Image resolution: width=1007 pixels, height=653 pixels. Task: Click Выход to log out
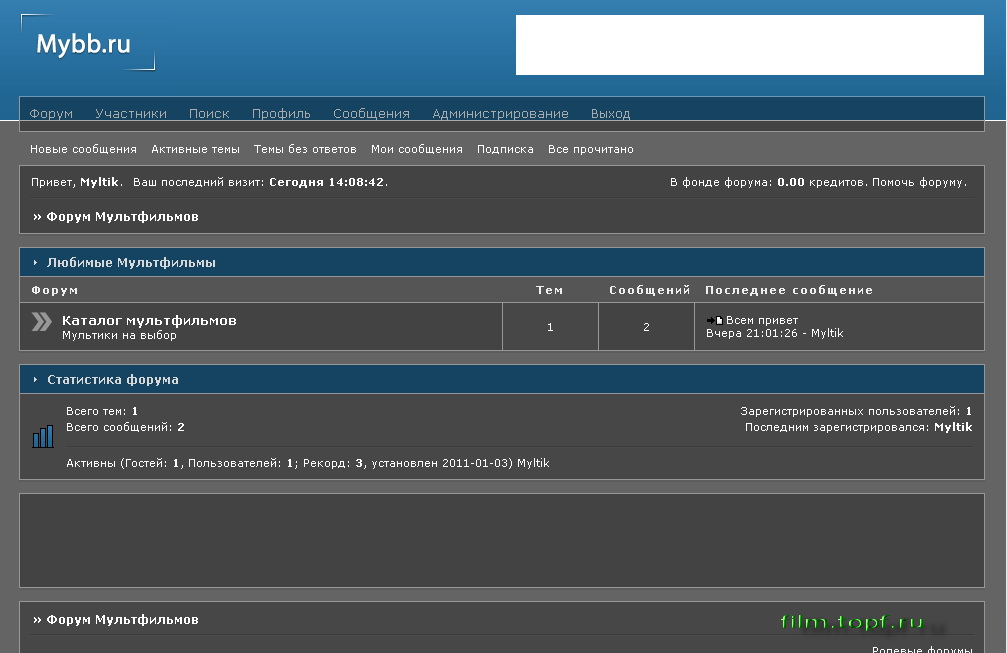pyautogui.click(x=610, y=114)
